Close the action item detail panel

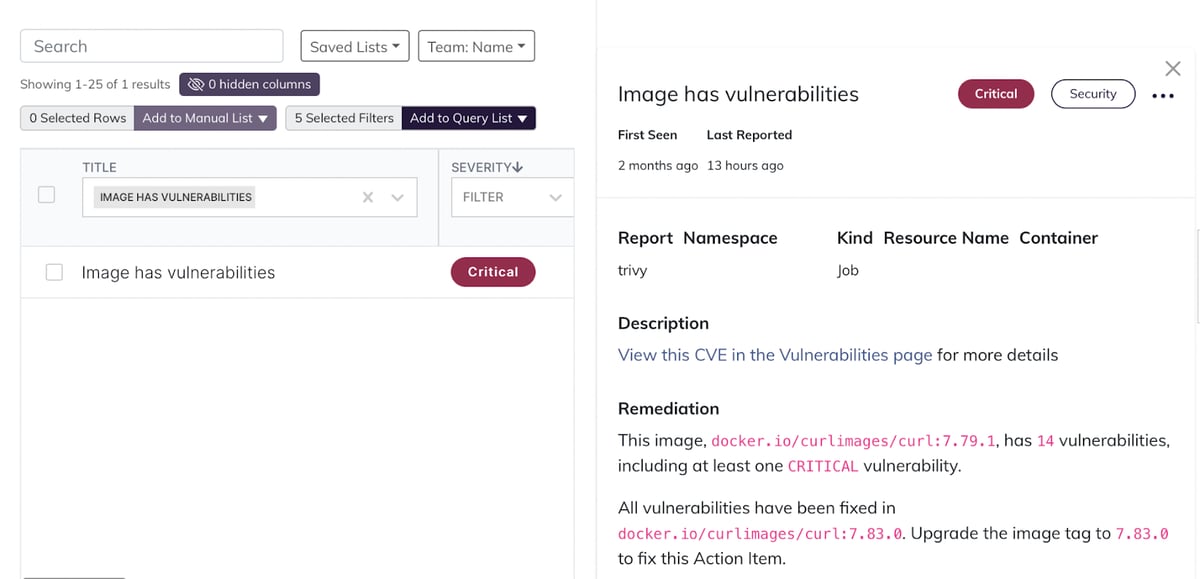tap(1172, 69)
